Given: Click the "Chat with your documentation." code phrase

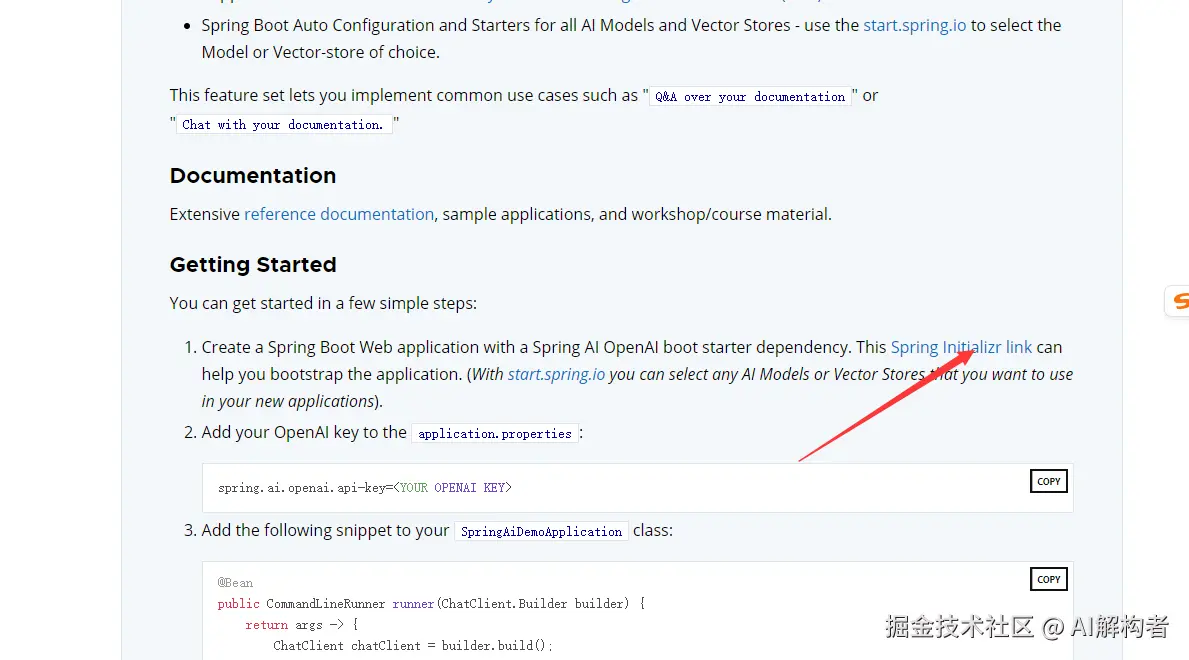Looking at the screenshot, I should [x=283, y=125].
